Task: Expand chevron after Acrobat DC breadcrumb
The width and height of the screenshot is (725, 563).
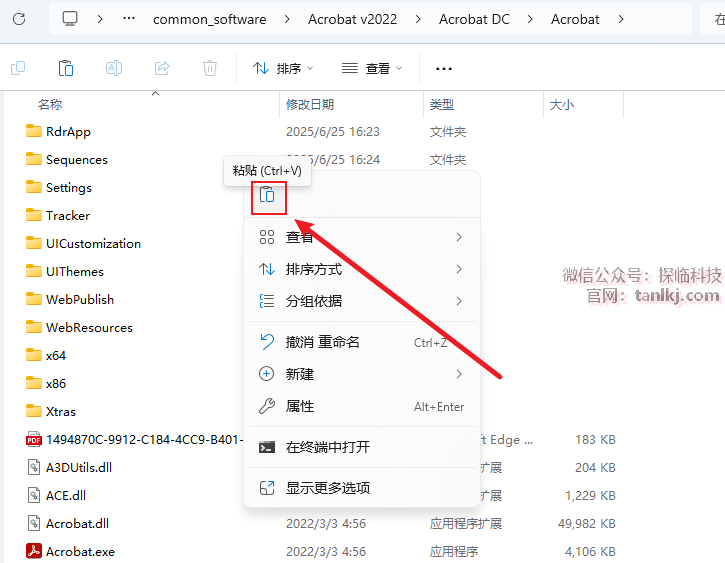Action: (530, 19)
